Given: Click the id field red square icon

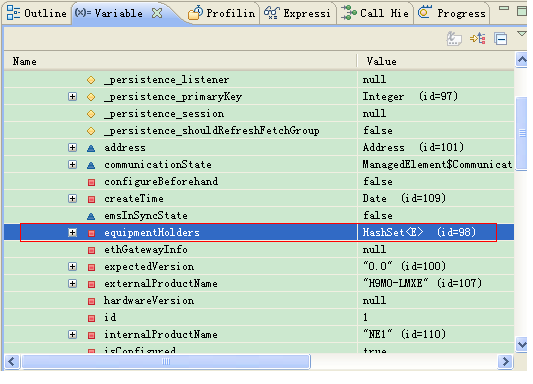Looking at the screenshot, I should [x=91, y=318].
